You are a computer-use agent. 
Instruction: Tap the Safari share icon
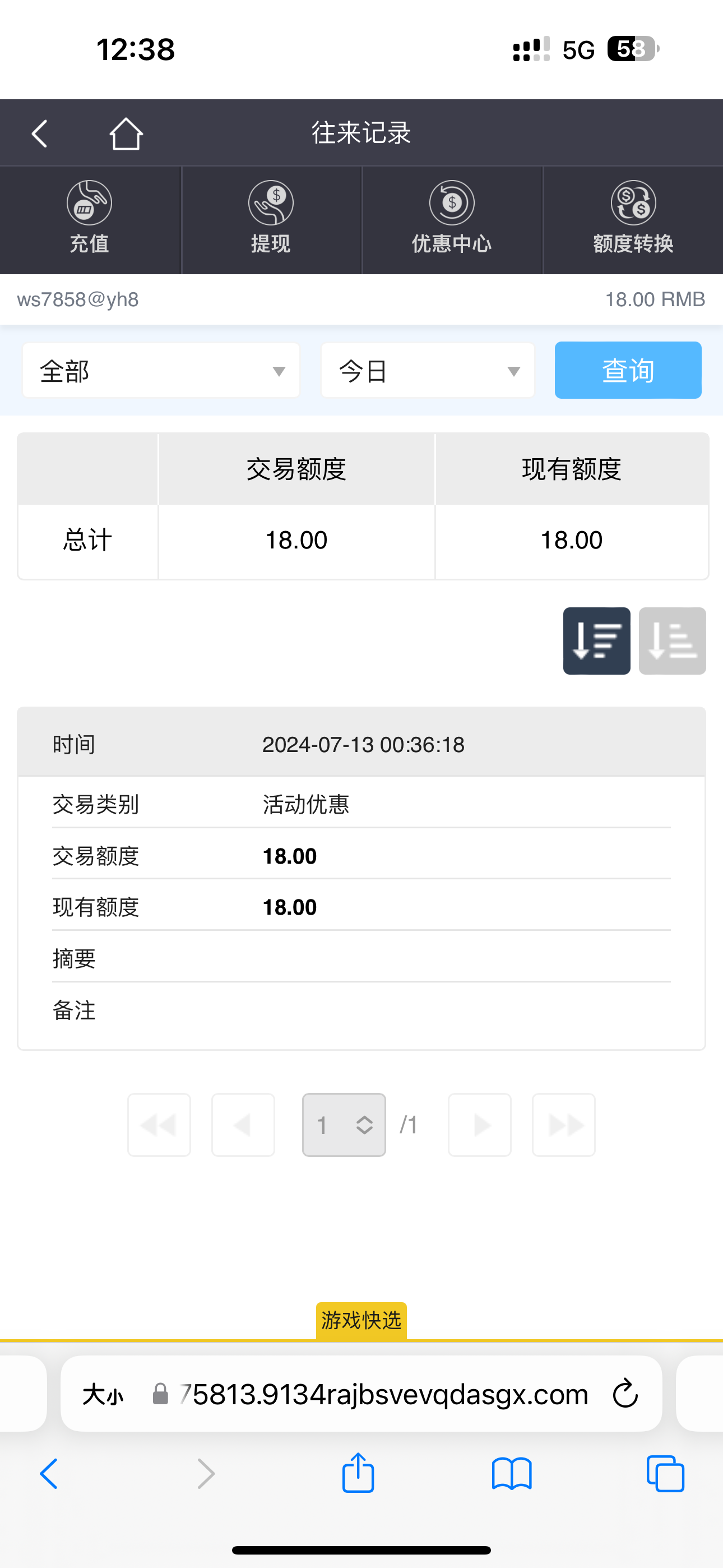[x=358, y=1474]
